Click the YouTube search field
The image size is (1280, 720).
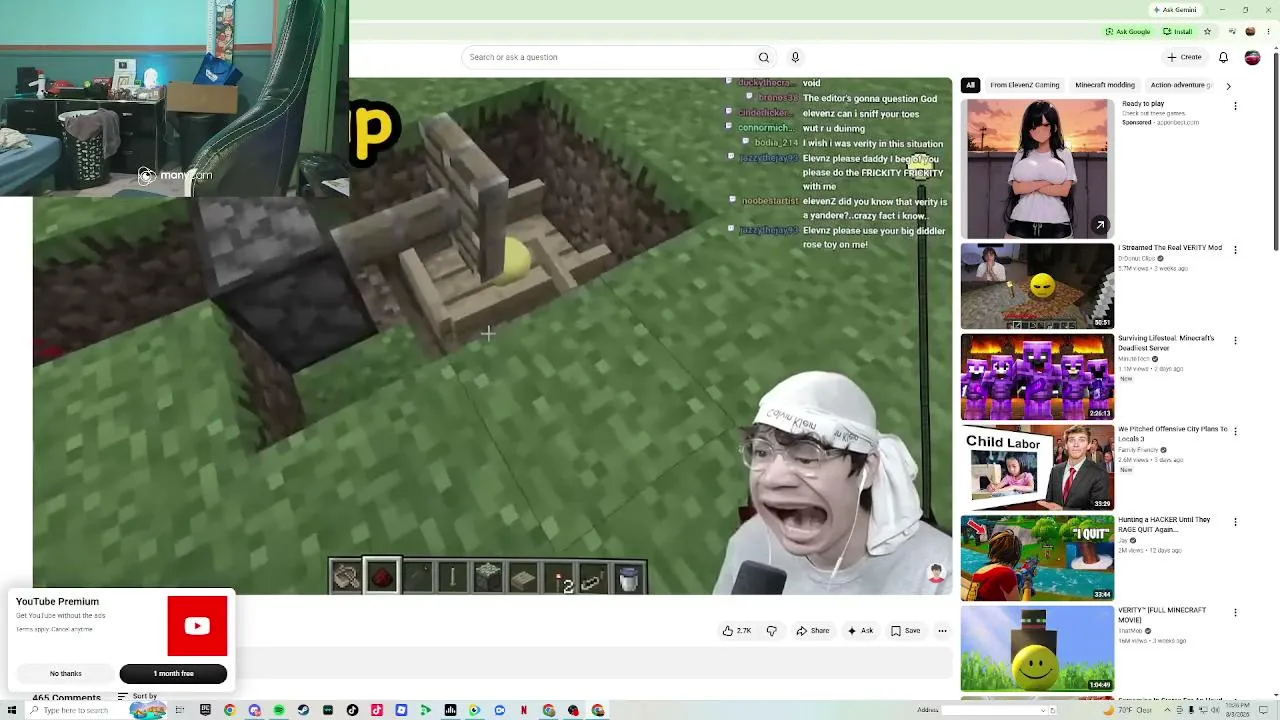coord(606,57)
